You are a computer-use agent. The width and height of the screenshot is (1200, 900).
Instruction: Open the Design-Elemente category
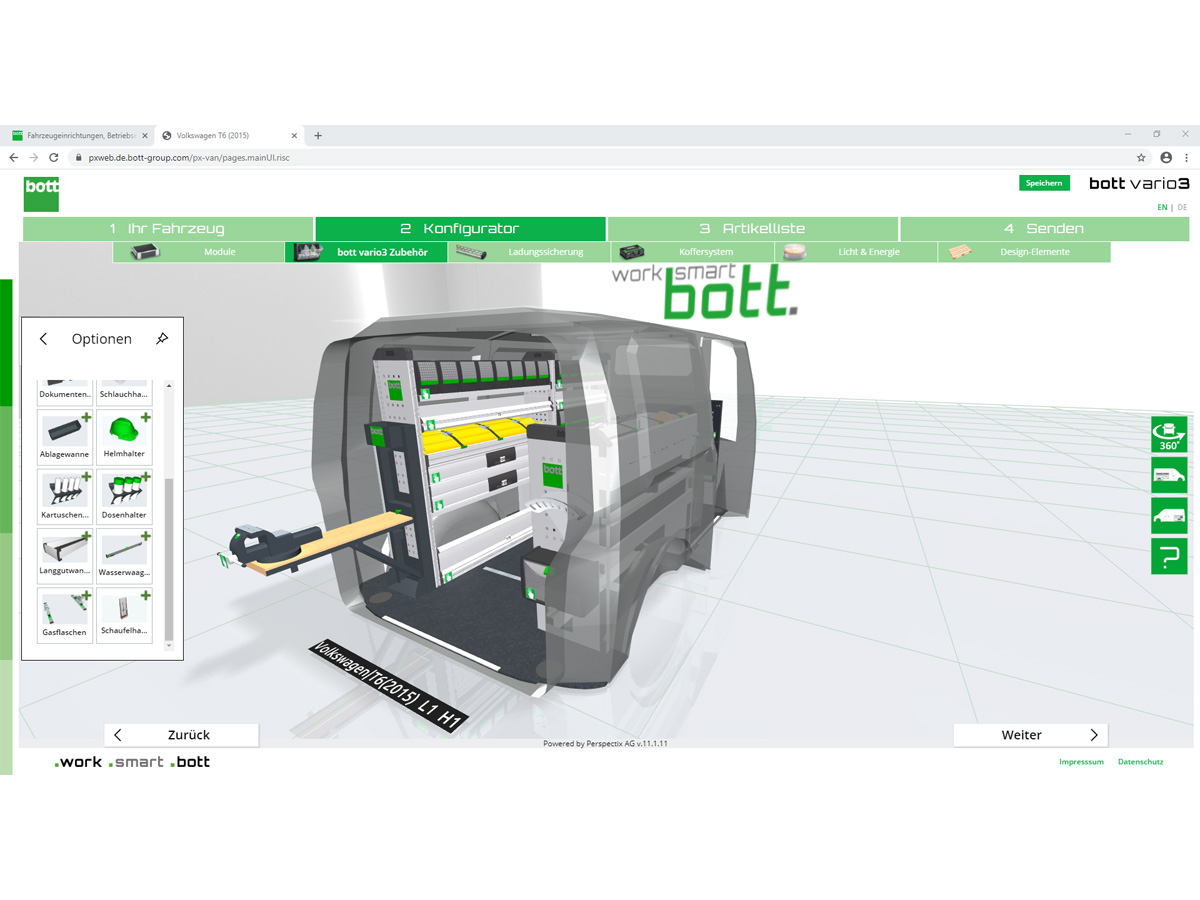click(x=1023, y=252)
